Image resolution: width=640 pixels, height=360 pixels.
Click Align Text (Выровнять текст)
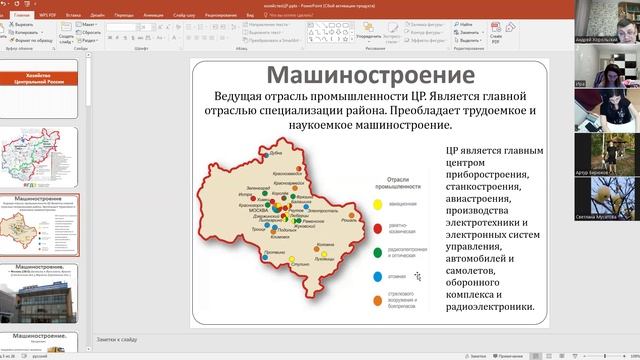(263, 32)
